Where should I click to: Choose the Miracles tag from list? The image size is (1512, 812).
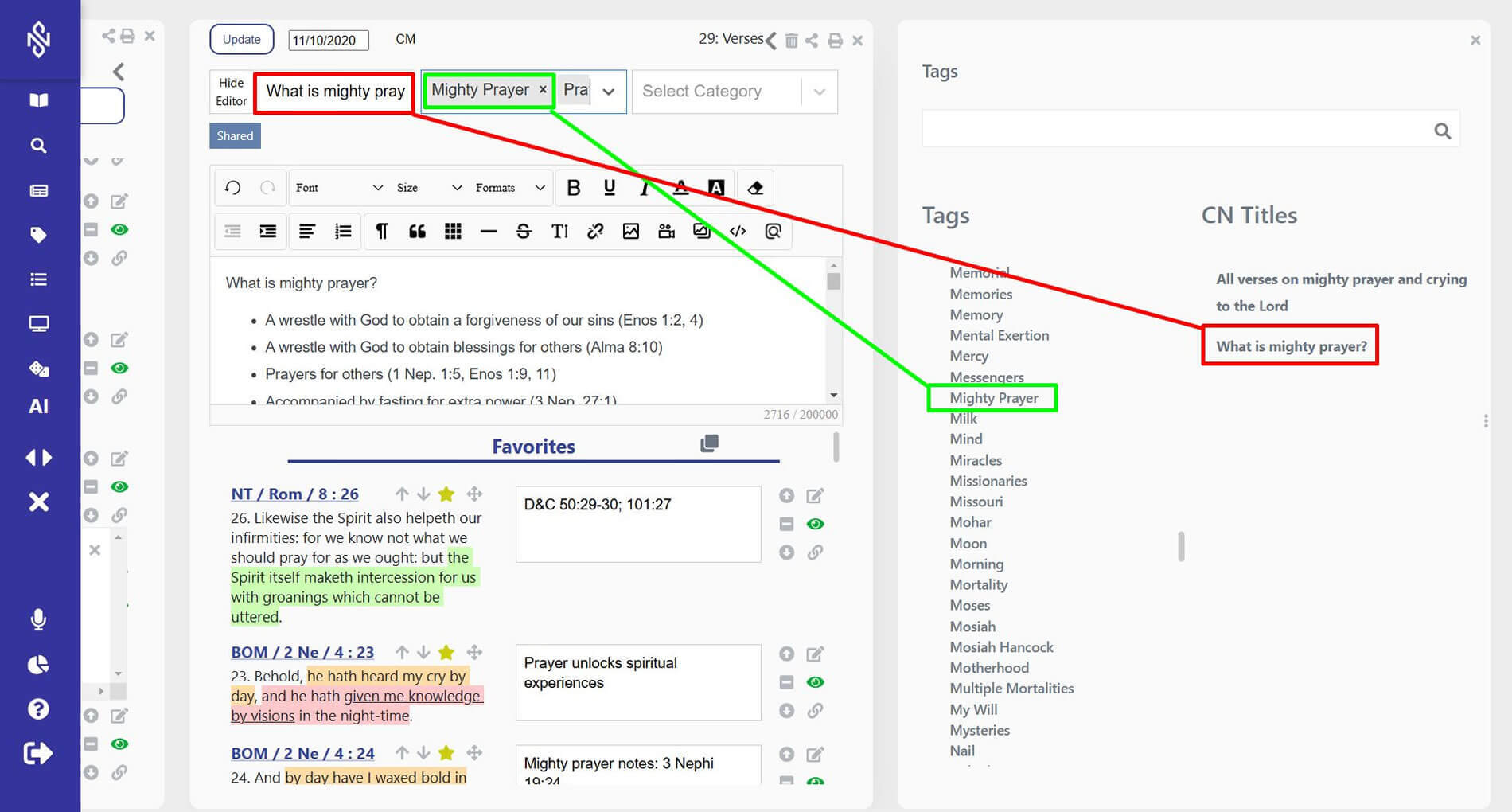(976, 460)
